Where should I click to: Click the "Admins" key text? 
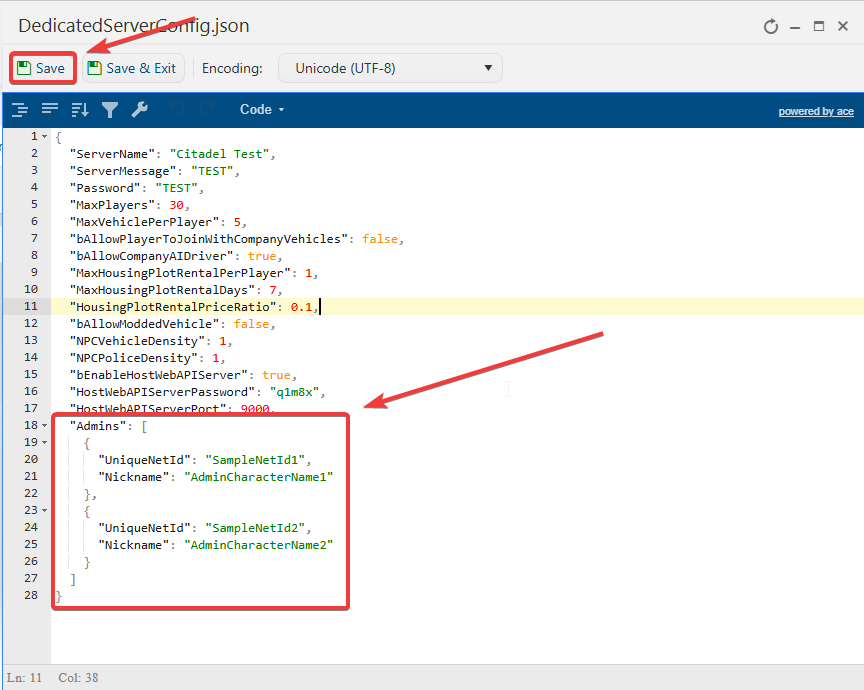[98, 426]
